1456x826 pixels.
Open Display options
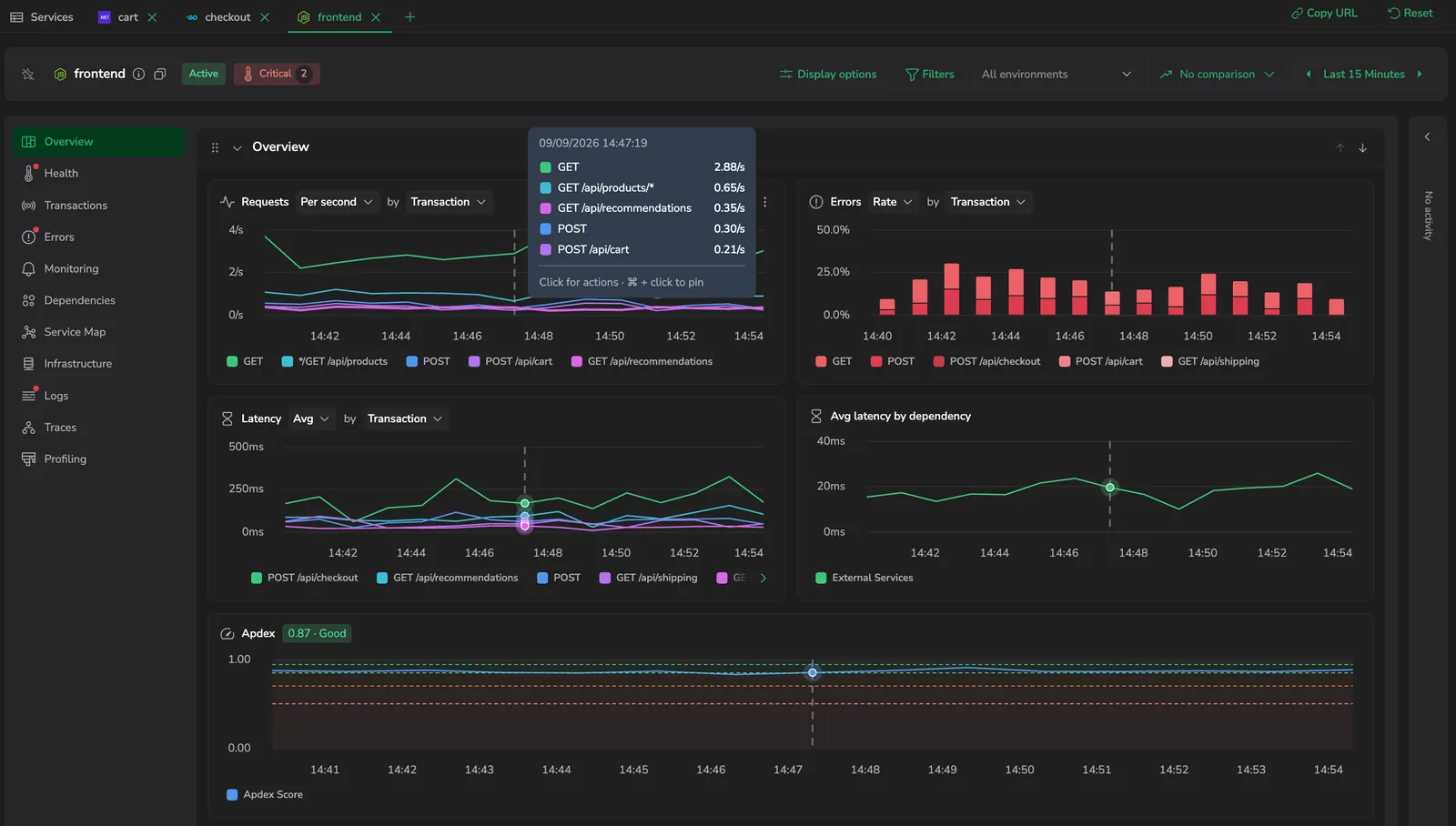click(x=828, y=75)
